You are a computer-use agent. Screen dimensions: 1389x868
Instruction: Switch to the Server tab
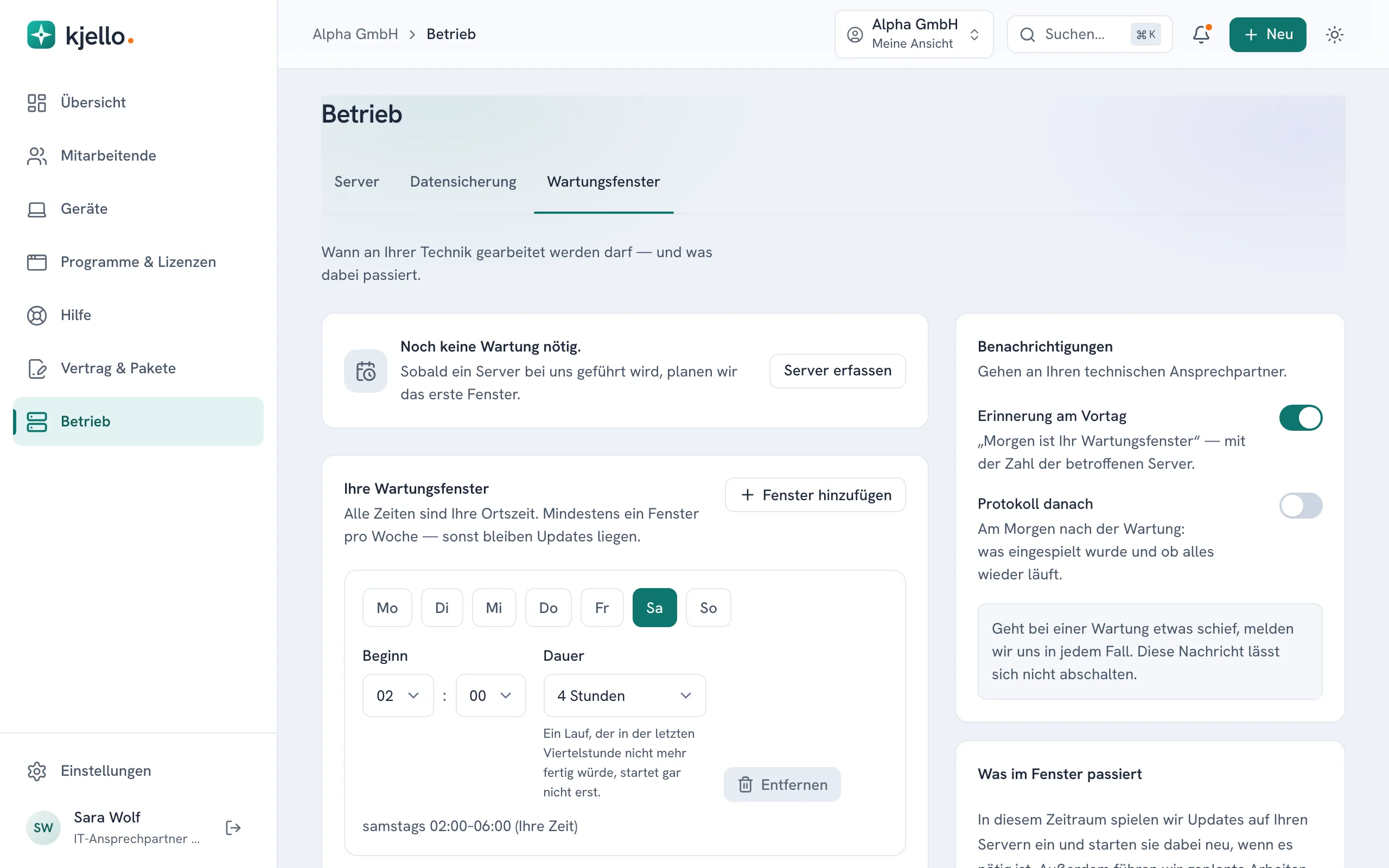(356, 181)
